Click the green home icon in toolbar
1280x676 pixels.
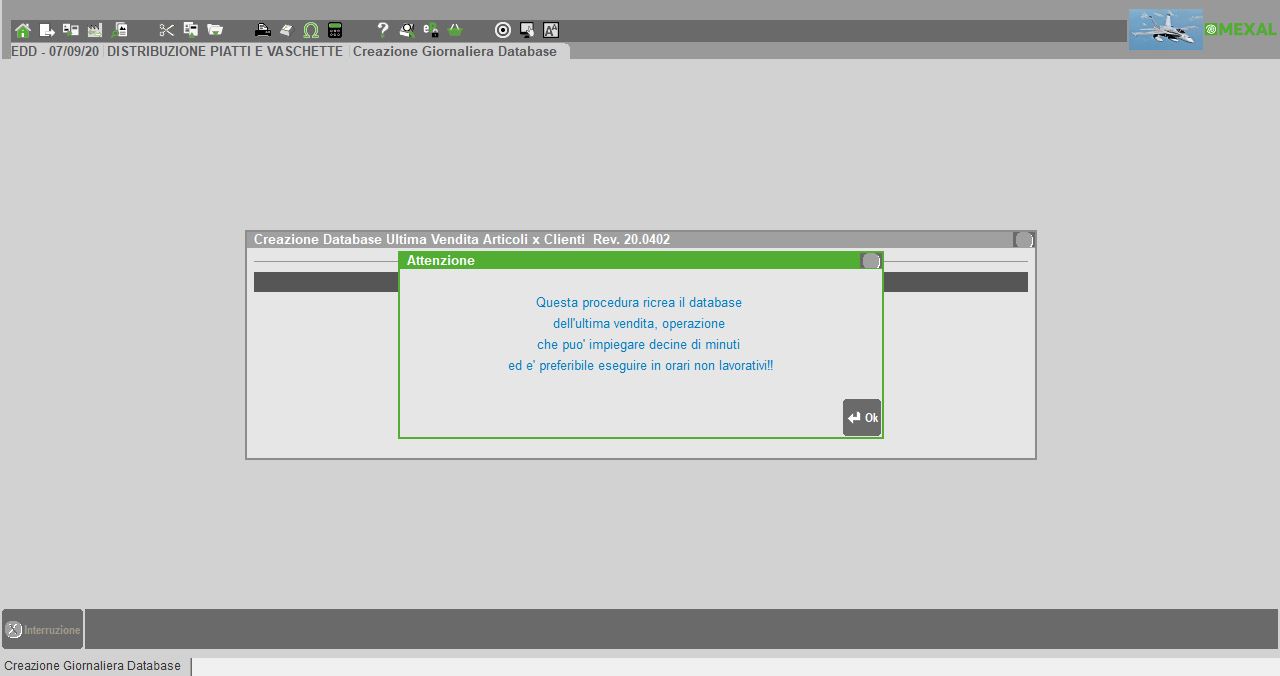23,30
